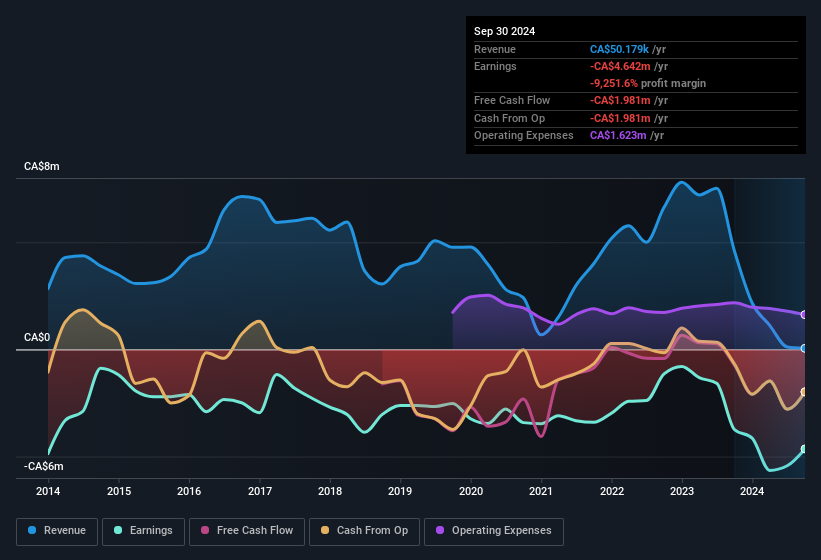Click the Operating Expenses end-point marker
Viewport: 821px width, 560px height.
point(804,315)
